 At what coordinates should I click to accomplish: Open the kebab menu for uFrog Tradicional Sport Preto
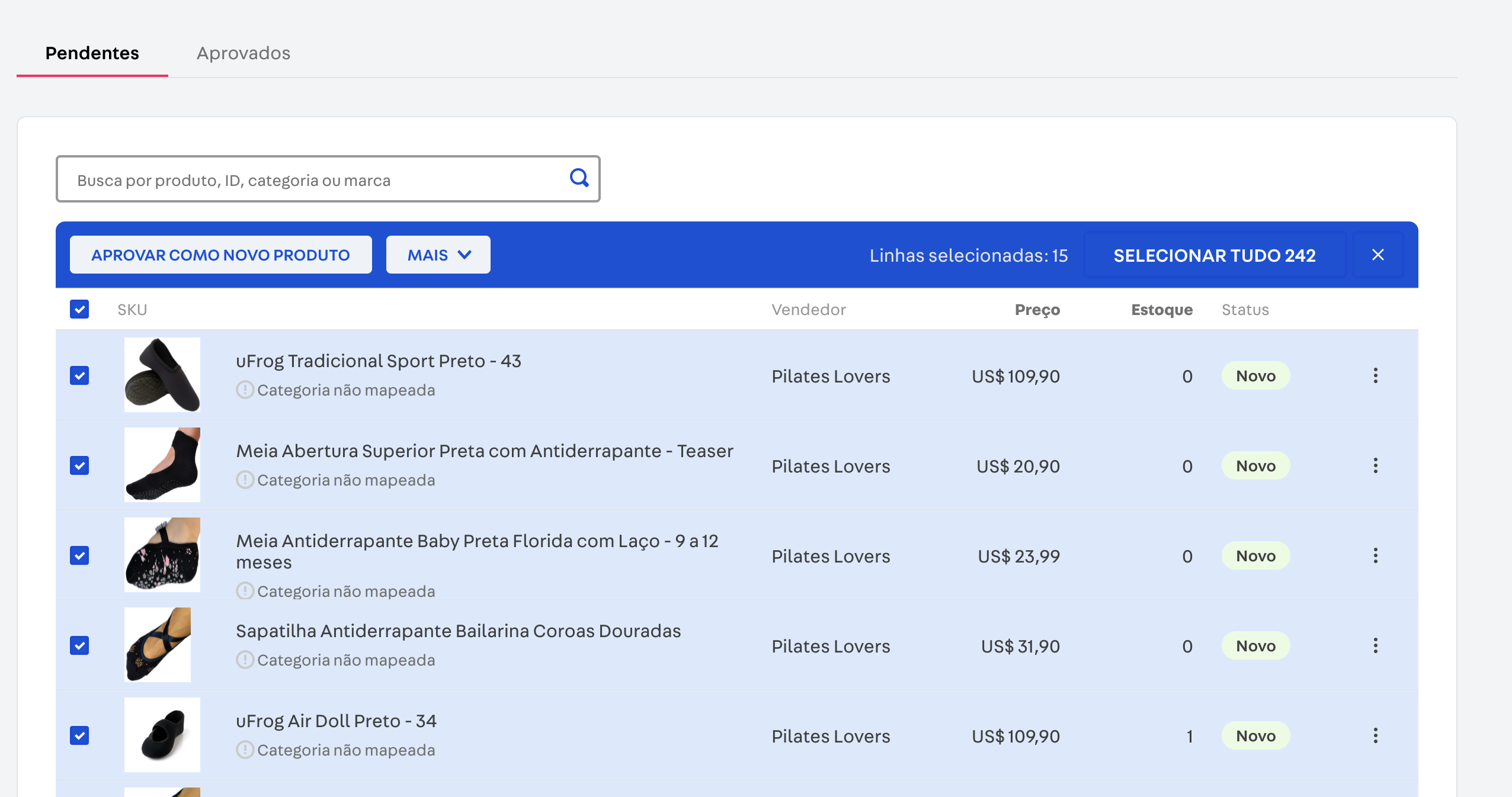pyautogui.click(x=1376, y=375)
